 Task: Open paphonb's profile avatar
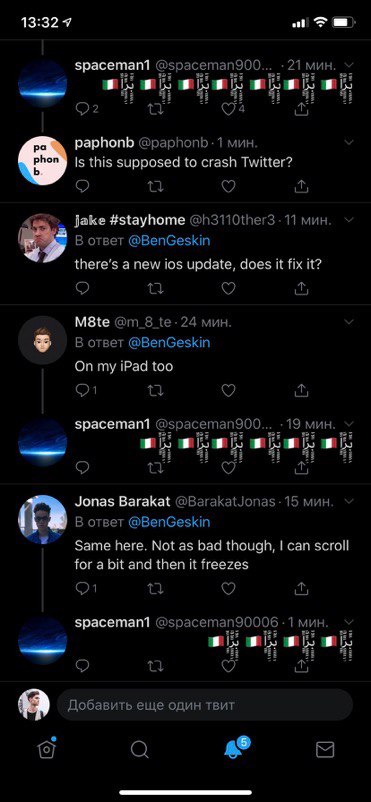point(42,160)
